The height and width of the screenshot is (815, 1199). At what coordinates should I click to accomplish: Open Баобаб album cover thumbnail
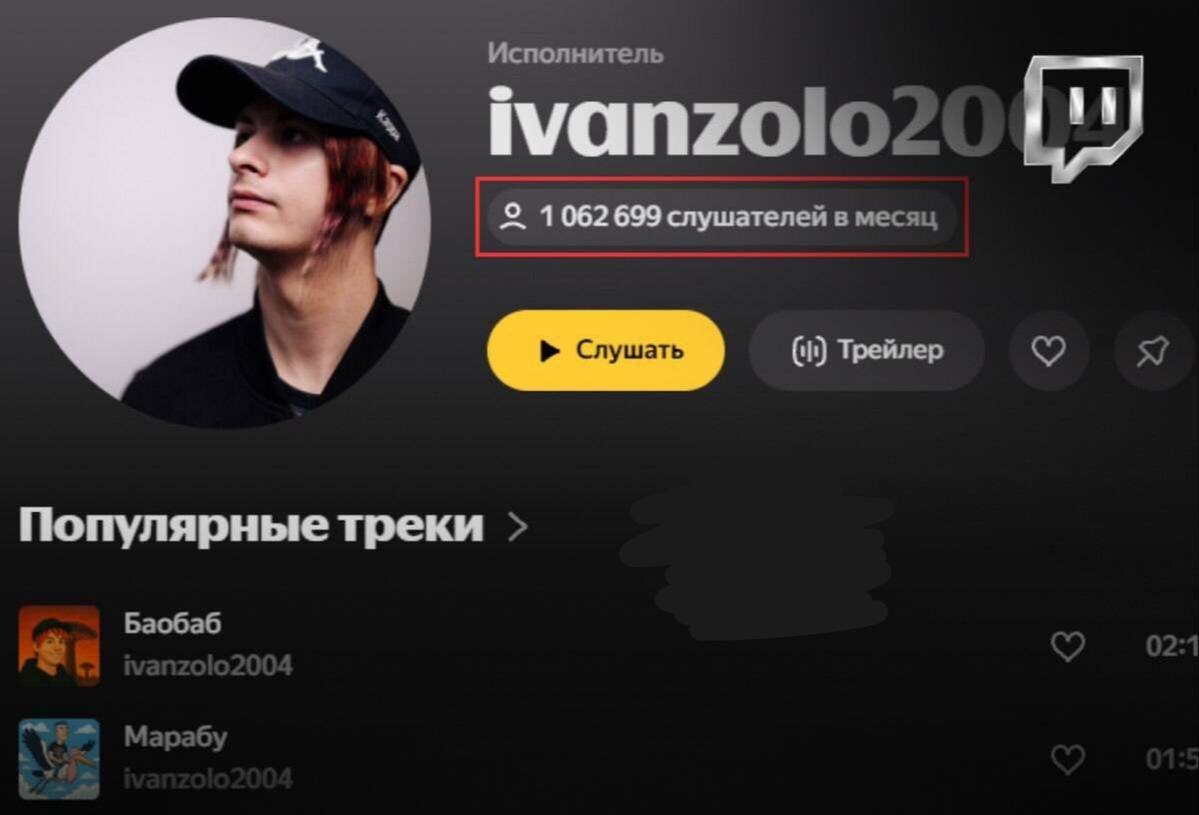59,646
